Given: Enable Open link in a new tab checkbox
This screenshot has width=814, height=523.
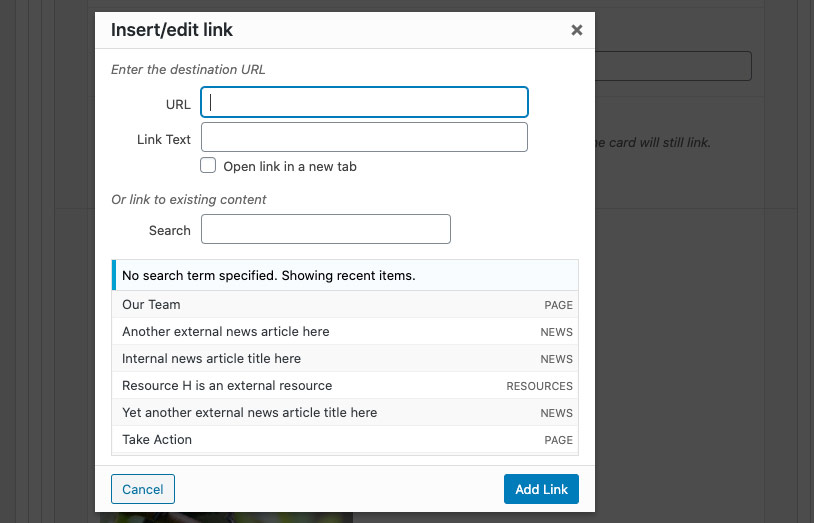Looking at the screenshot, I should [x=209, y=166].
